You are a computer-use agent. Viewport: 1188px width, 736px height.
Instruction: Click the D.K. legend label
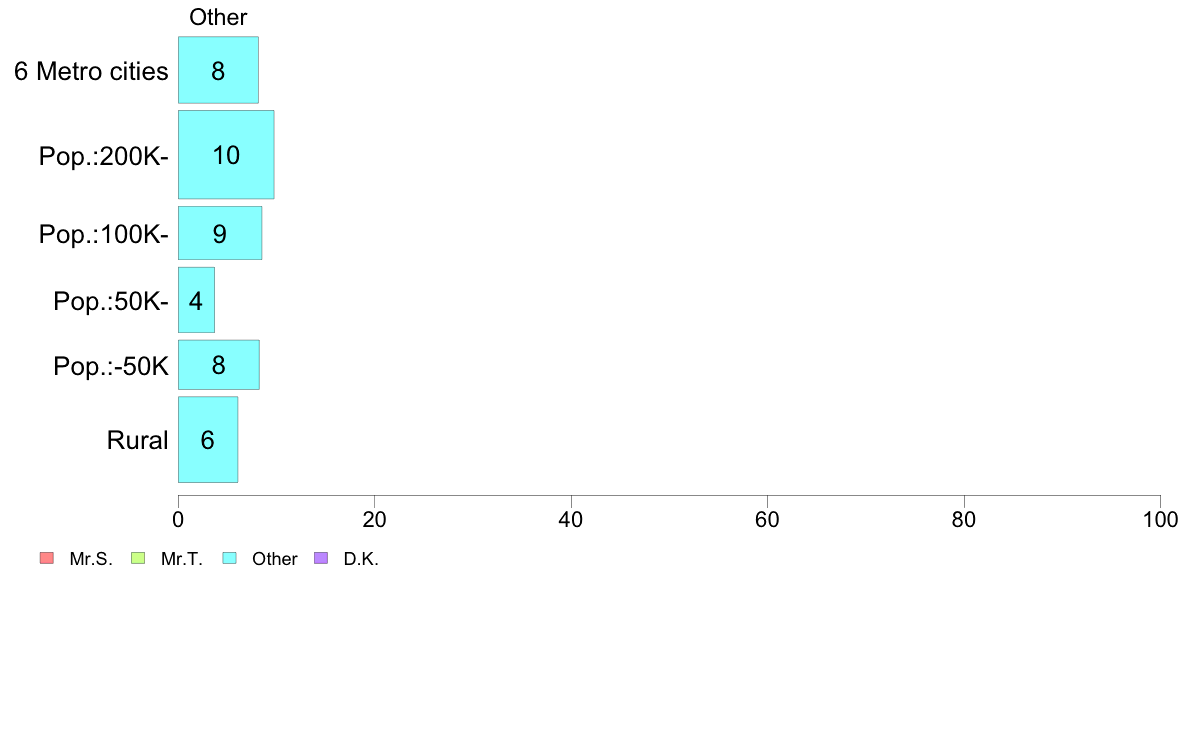361,559
